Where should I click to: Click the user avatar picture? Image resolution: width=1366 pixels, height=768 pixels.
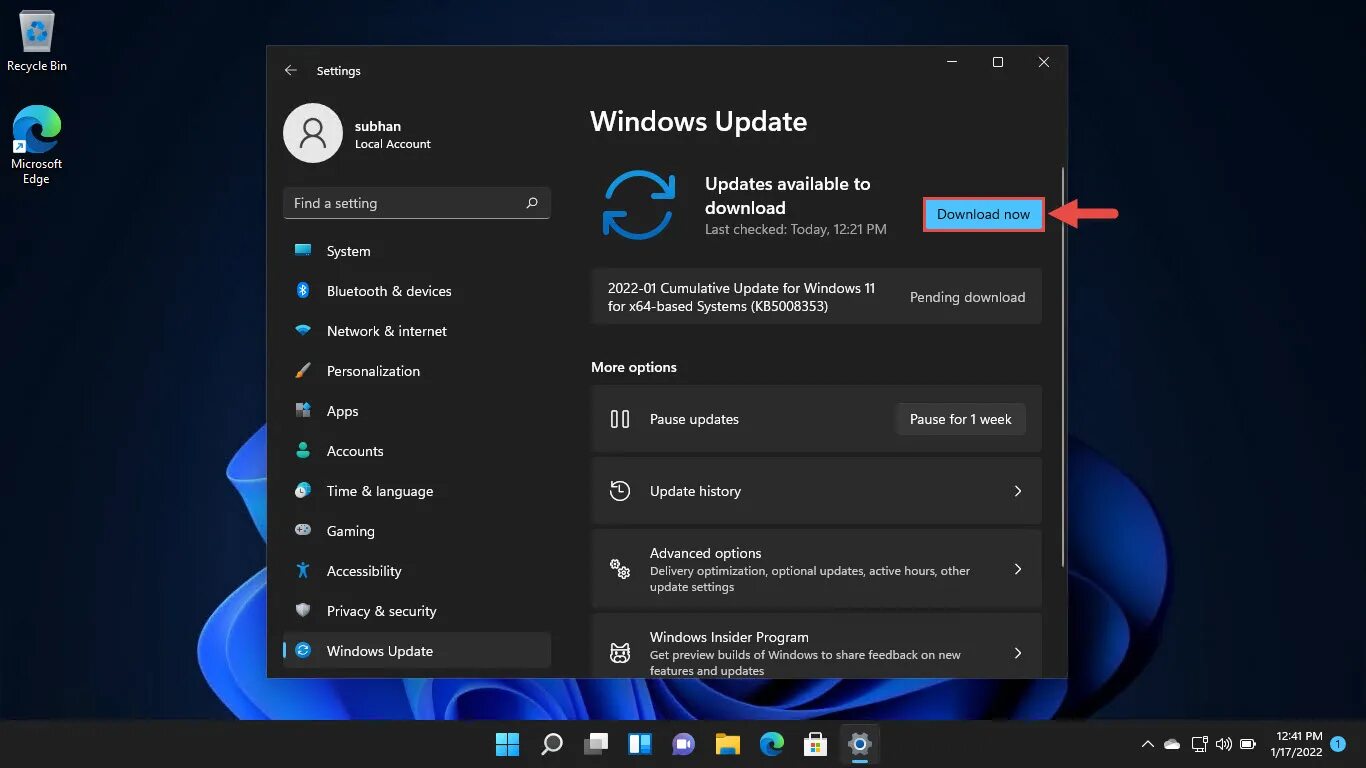pos(313,133)
